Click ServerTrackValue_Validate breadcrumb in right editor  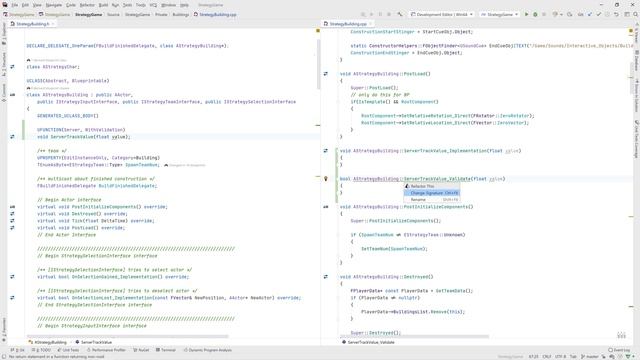point(368,342)
